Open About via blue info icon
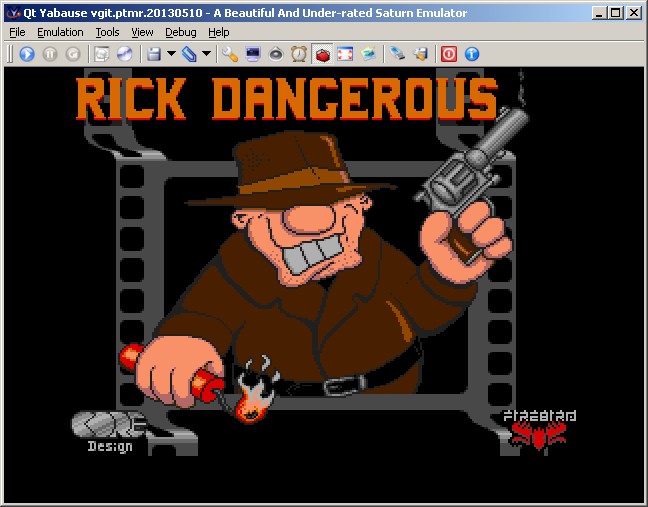 [x=472, y=54]
